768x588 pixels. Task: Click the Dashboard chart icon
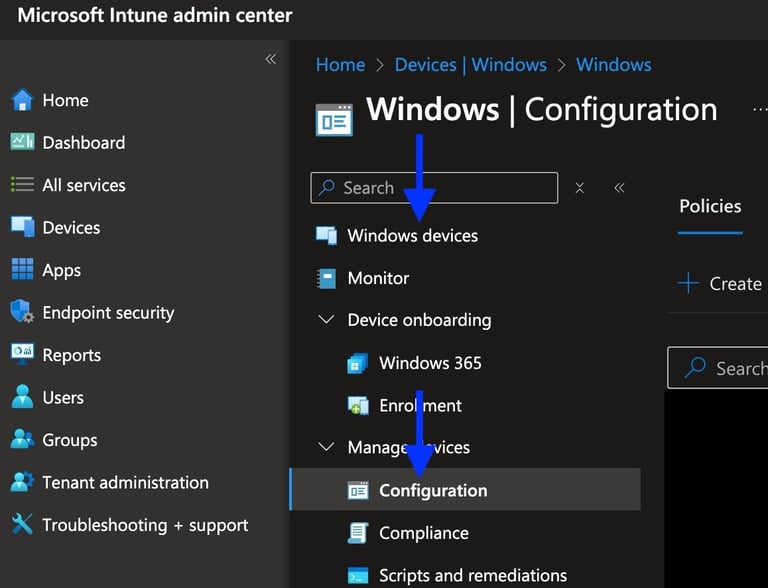click(x=22, y=142)
